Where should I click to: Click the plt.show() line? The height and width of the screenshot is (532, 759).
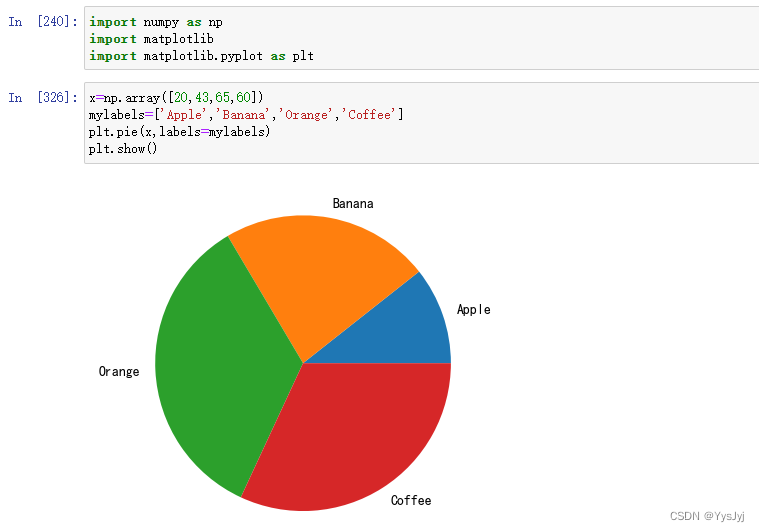click(123, 149)
